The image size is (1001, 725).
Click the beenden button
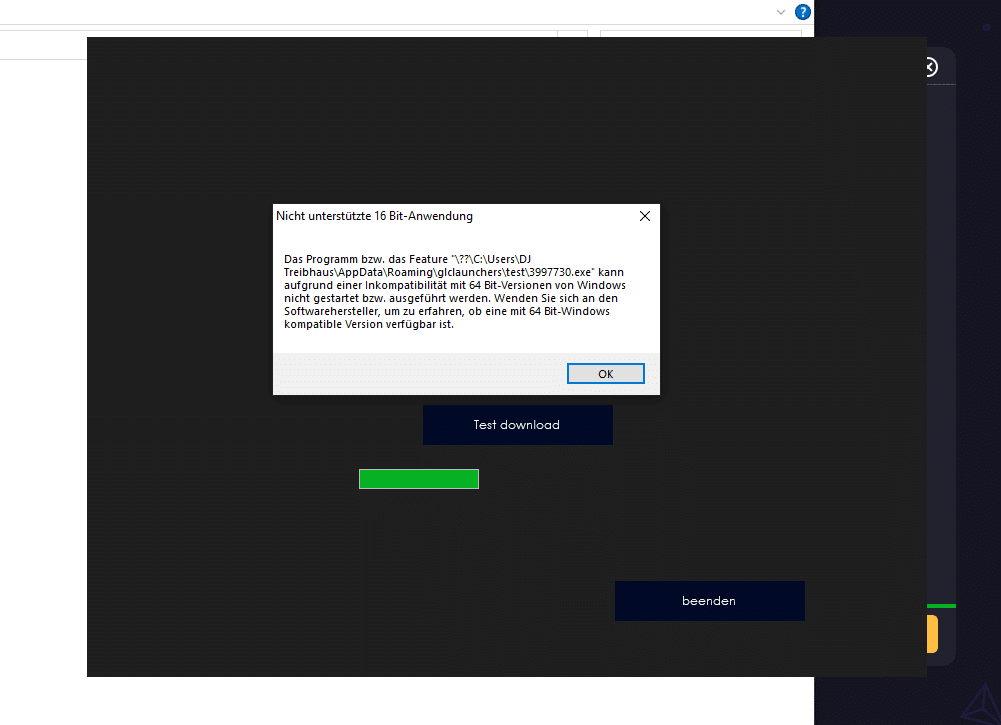(709, 601)
